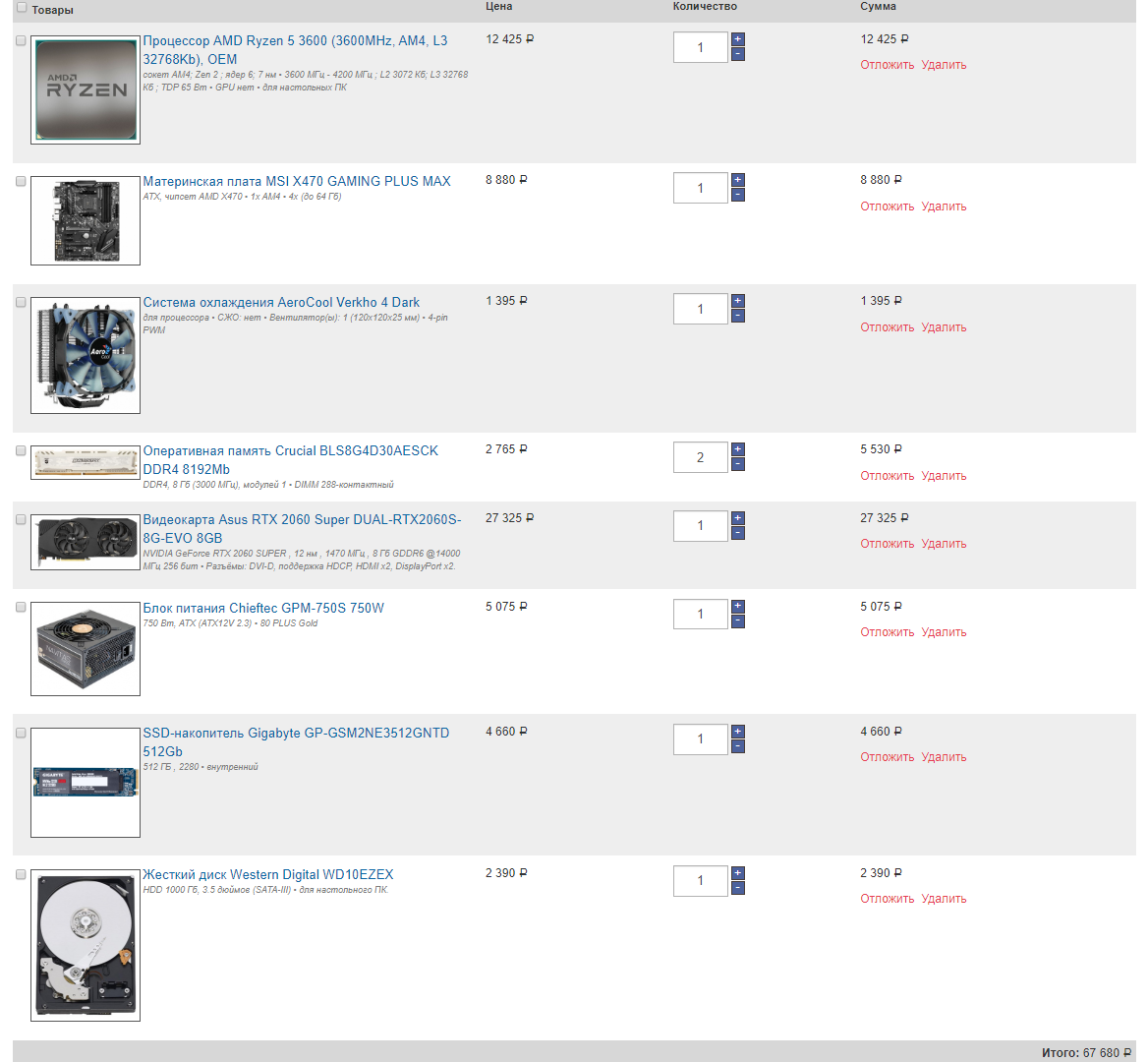Decrease quantity of AeroCool Verkho 4 cooler
The width and height of the screenshot is (1148, 1062).
[x=738, y=316]
